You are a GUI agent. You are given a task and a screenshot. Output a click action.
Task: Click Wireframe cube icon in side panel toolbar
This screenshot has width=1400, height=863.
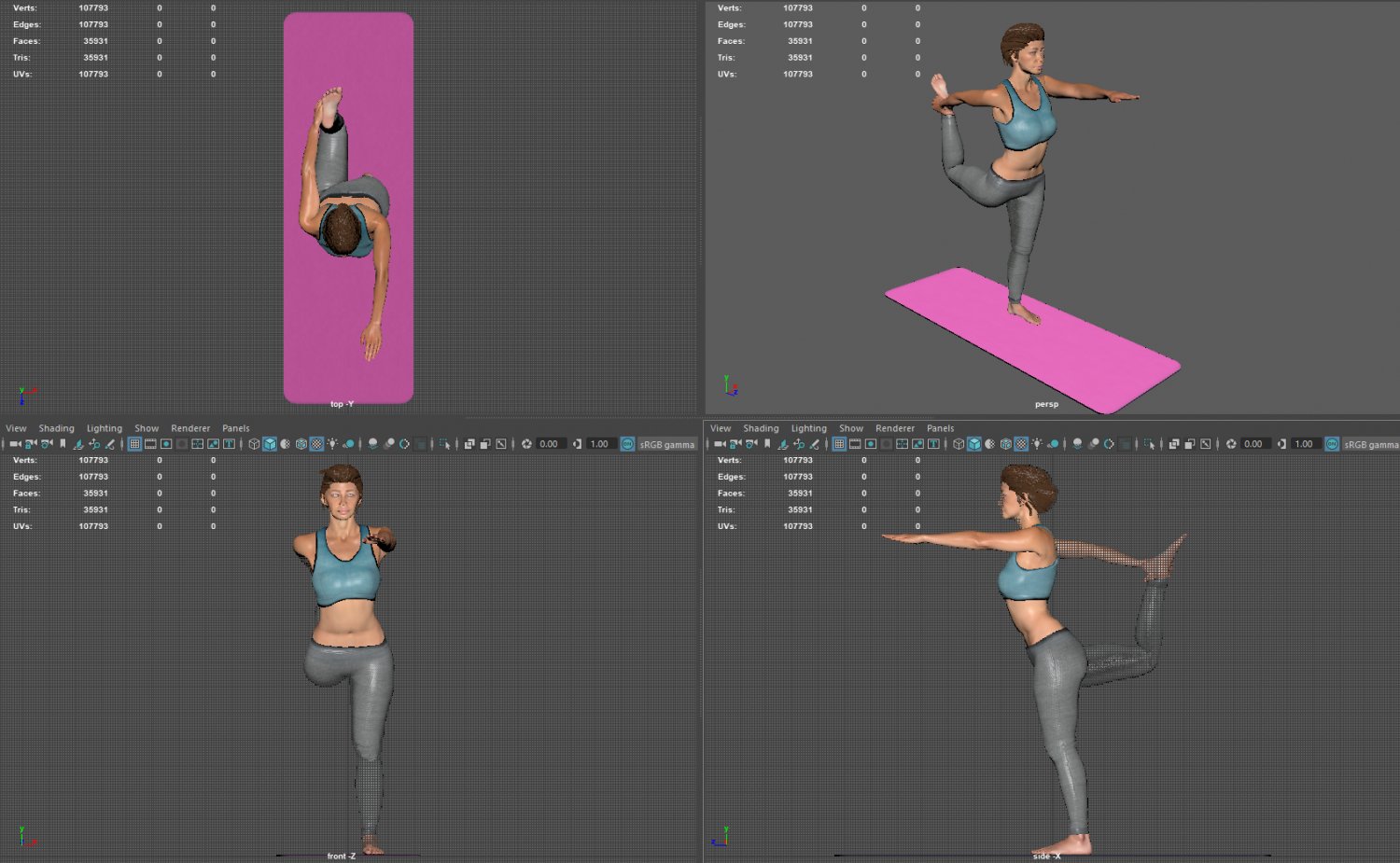(959, 444)
